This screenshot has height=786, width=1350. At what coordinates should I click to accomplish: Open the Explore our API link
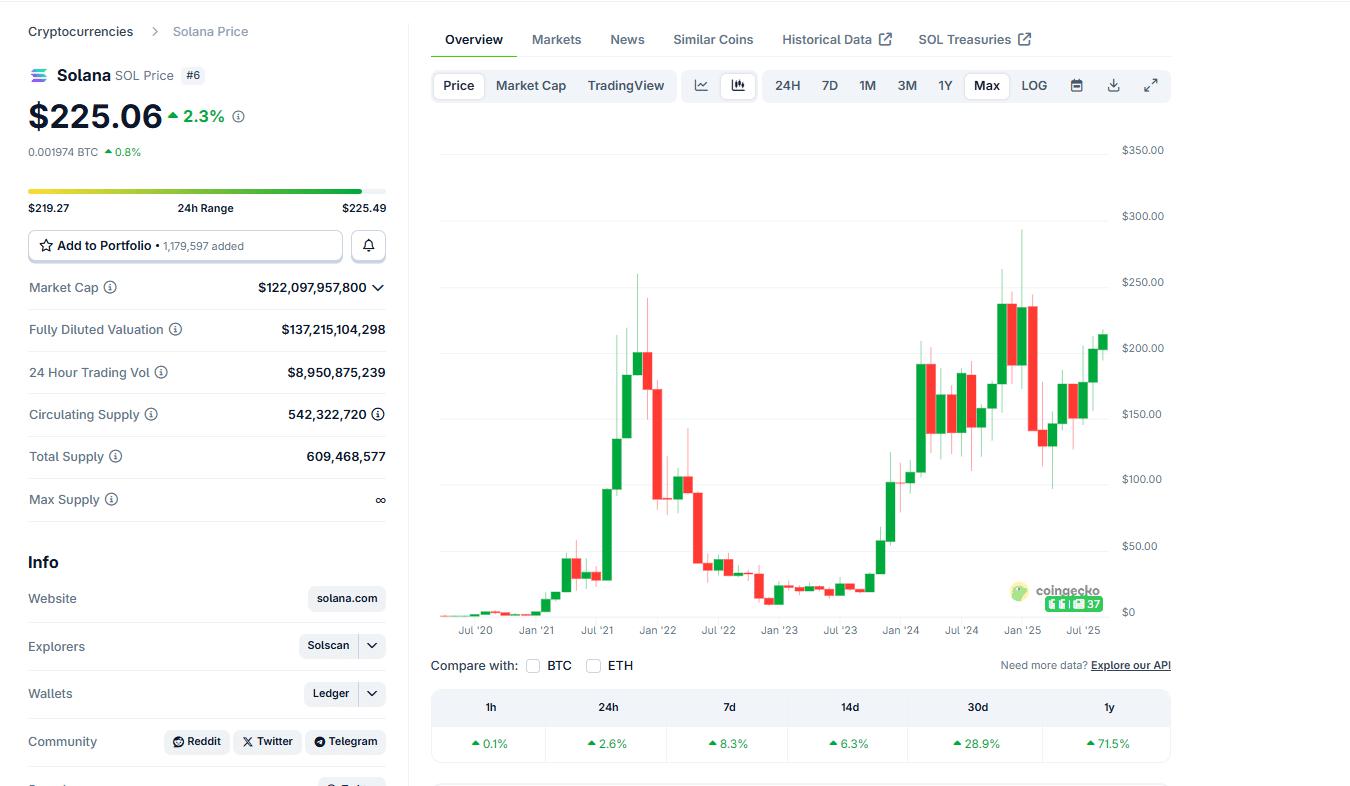(1130, 666)
